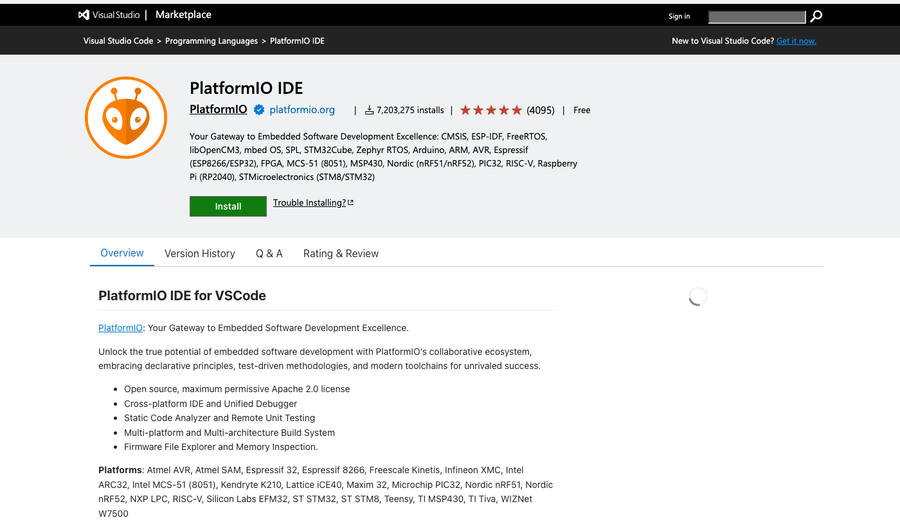The image size is (900, 531).
Task: Click the PlatformIO IDE title
Action: pos(246,88)
